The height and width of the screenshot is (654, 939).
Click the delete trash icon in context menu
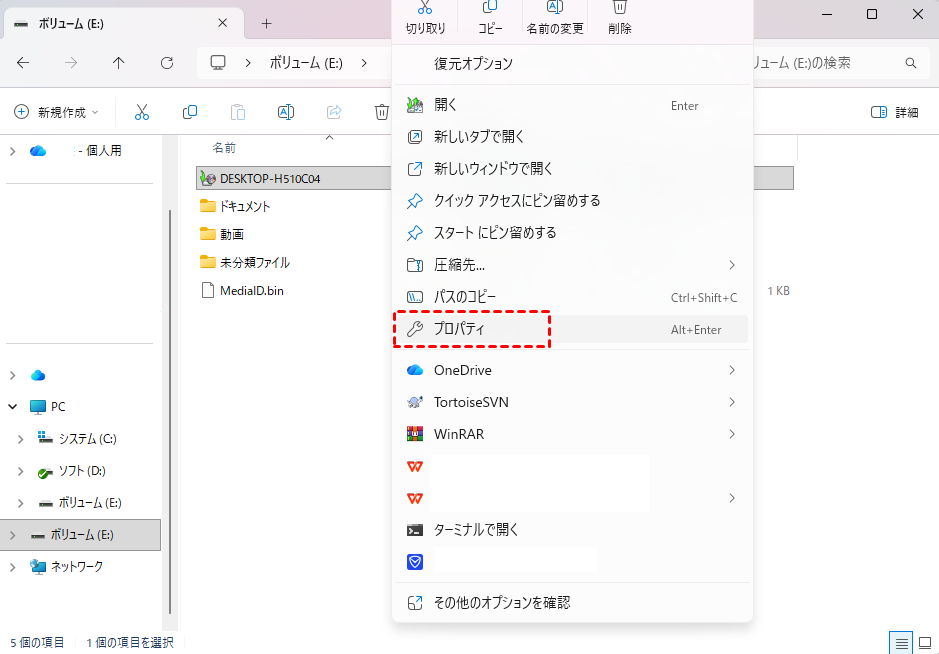[x=619, y=8]
